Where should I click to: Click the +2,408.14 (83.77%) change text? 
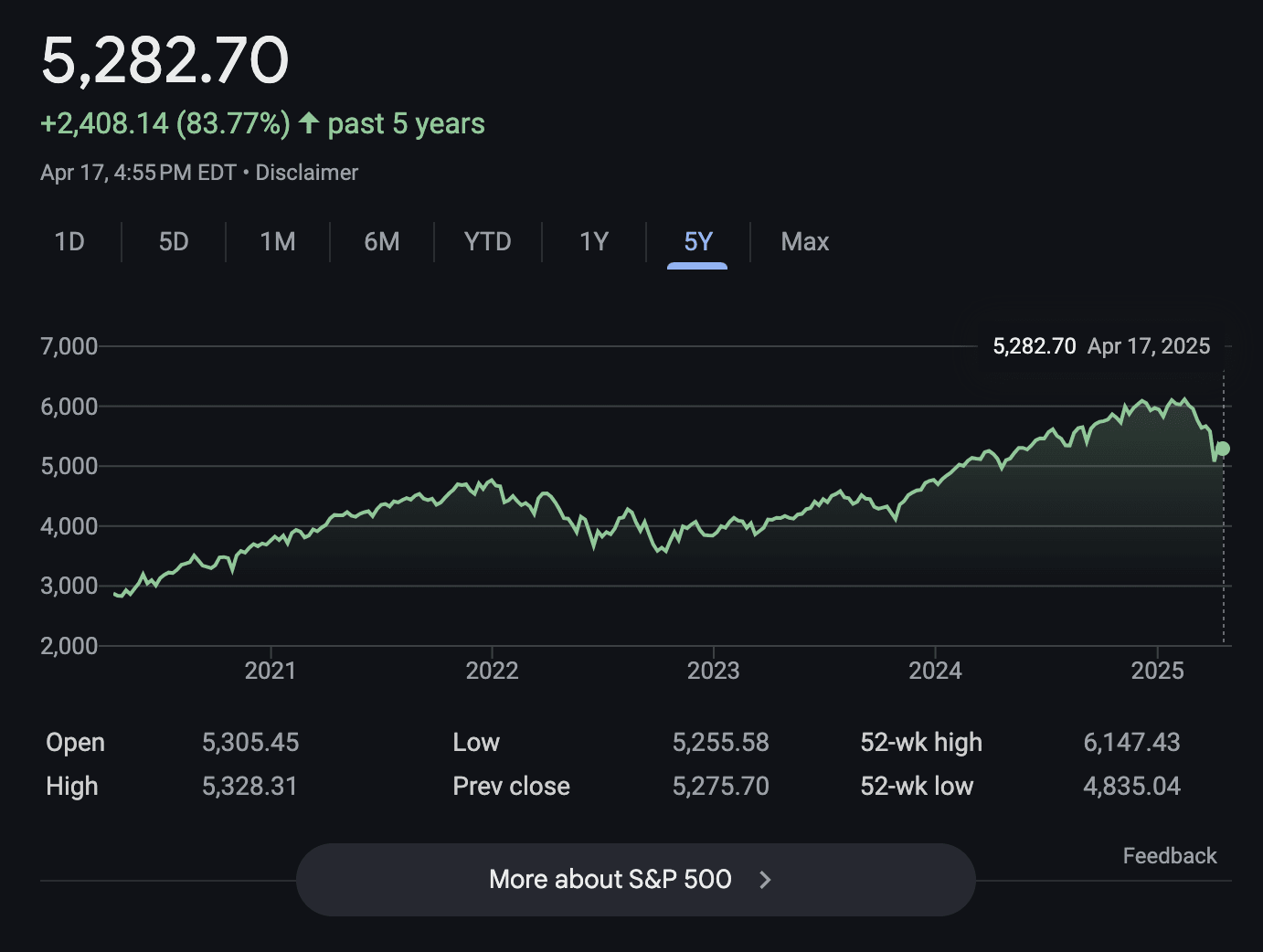165,123
